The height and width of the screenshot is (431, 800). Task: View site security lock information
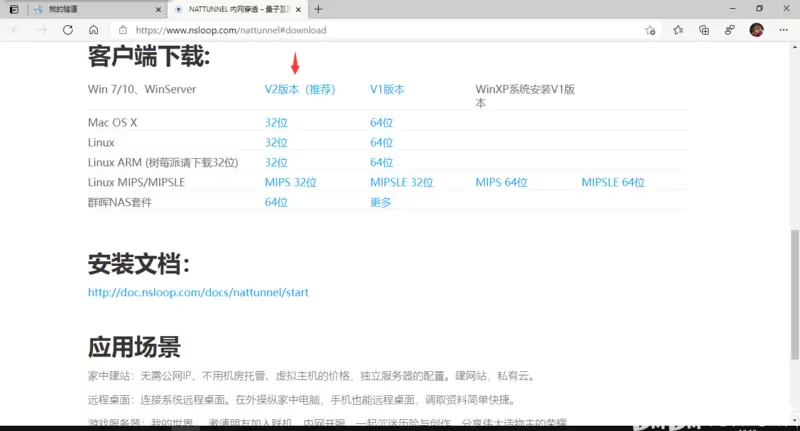tap(123, 30)
